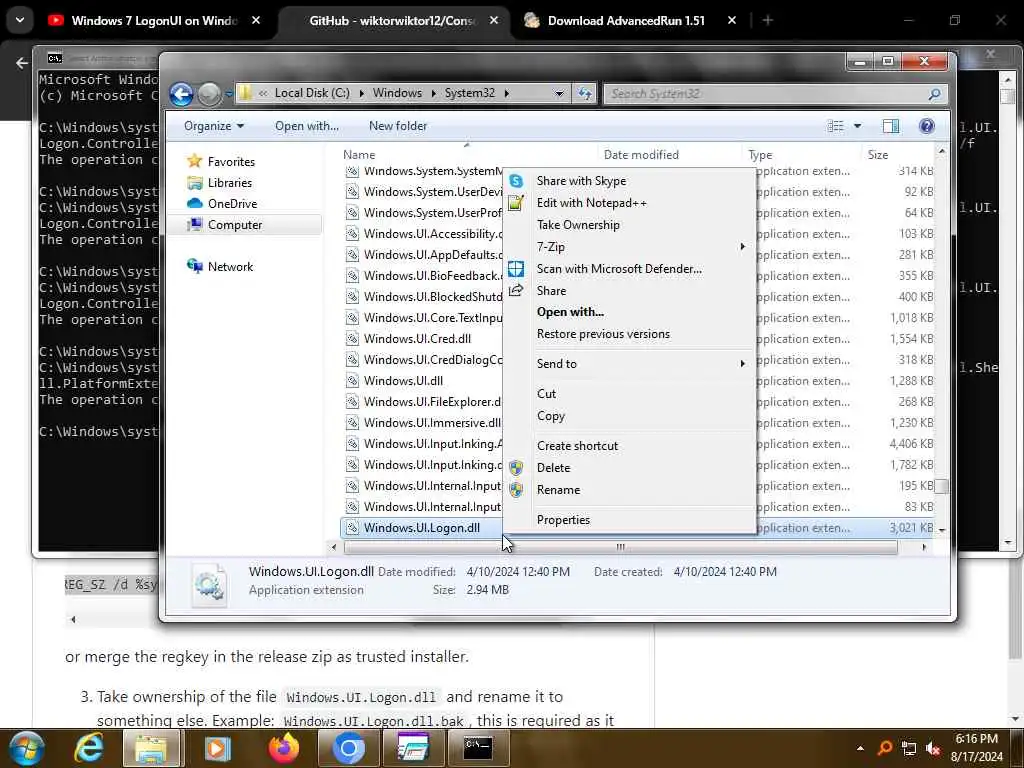This screenshot has height=768, width=1024.
Task: Open Explorer help question mark icon
Action: [x=926, y=126]
